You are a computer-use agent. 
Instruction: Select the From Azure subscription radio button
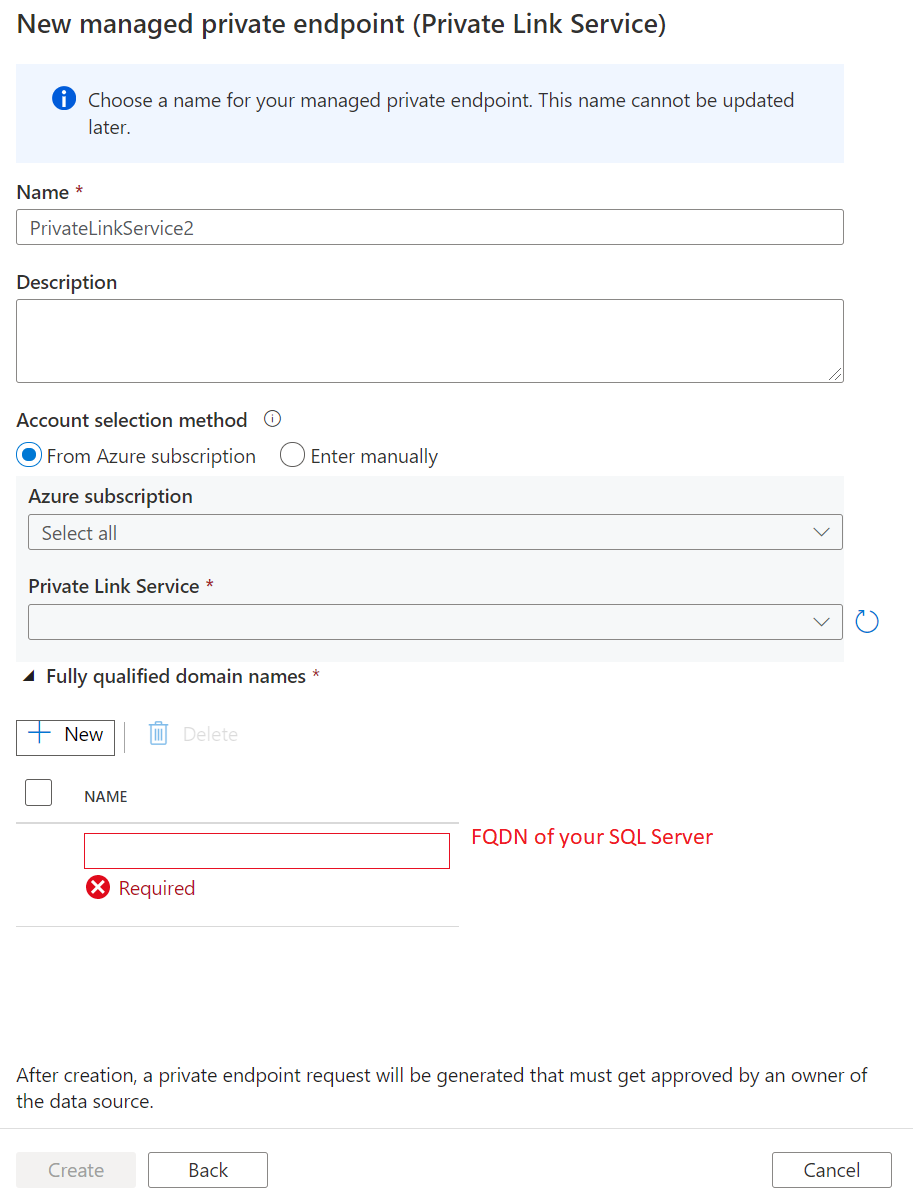pos(28,455)
